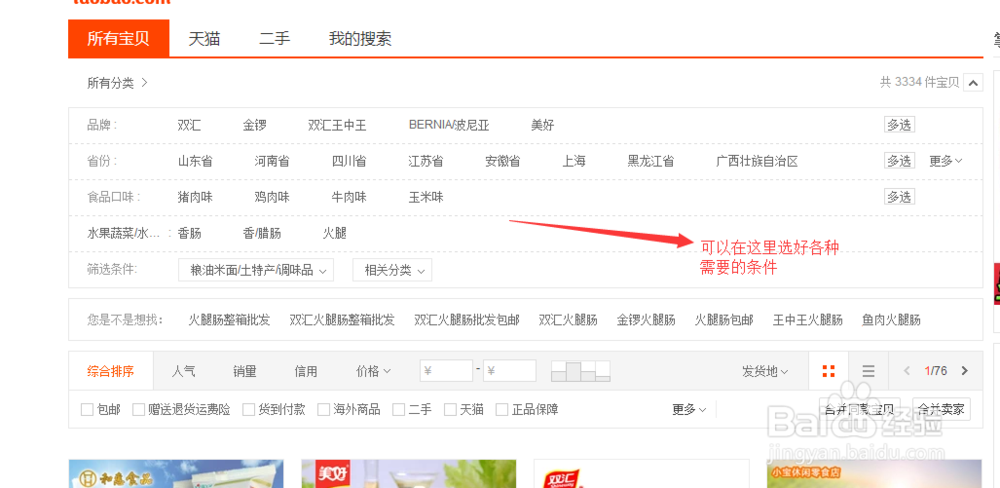Filter by brand 美好
The height and width of the screenshot is (488, 1000).
click(543, 125)
